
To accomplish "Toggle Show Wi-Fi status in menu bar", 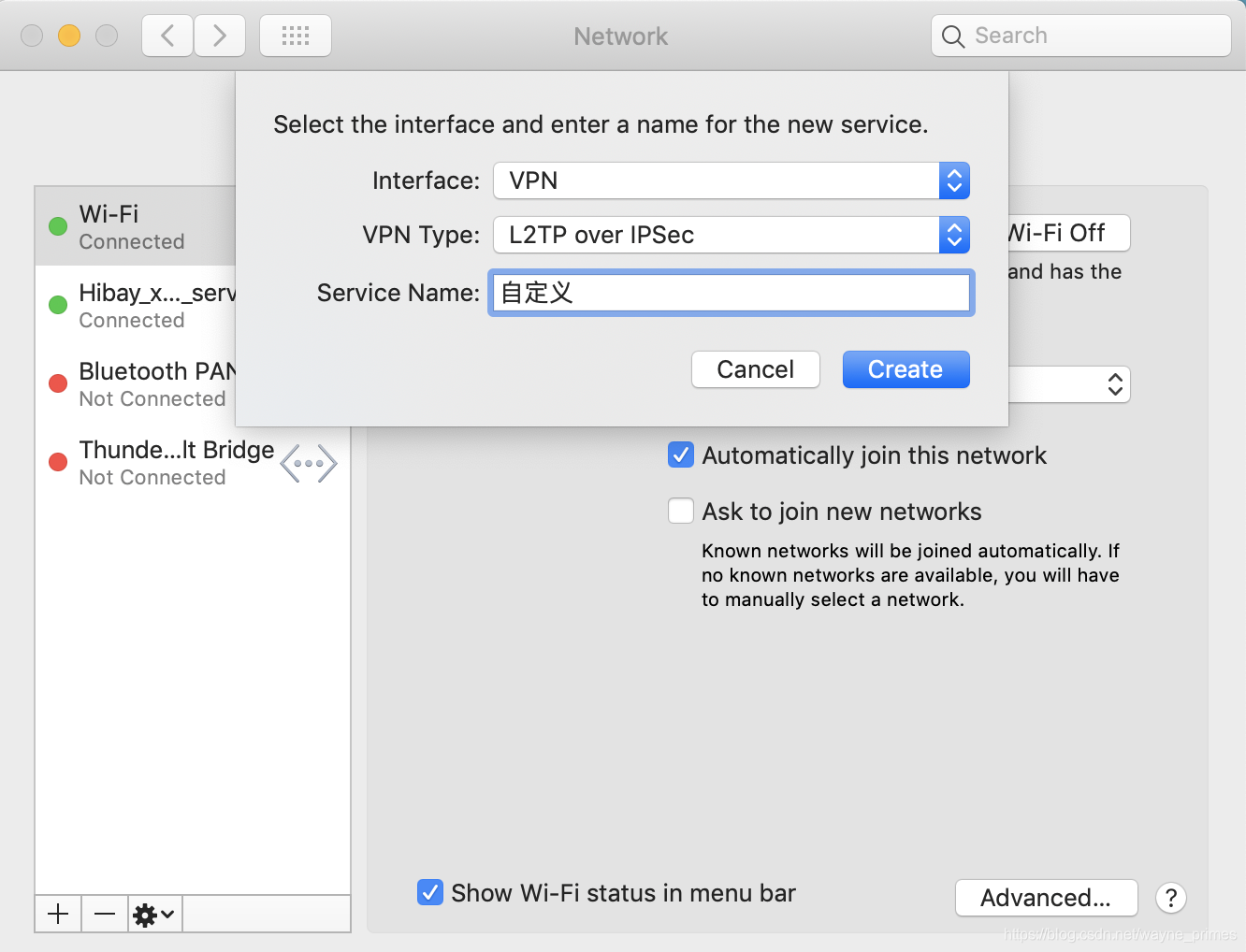I will click(x=430, y=892).
